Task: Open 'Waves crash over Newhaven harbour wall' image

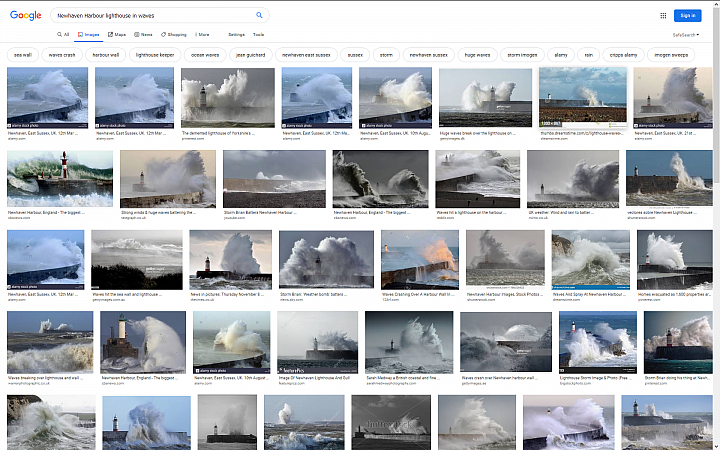Action: [x=506, y=342]
